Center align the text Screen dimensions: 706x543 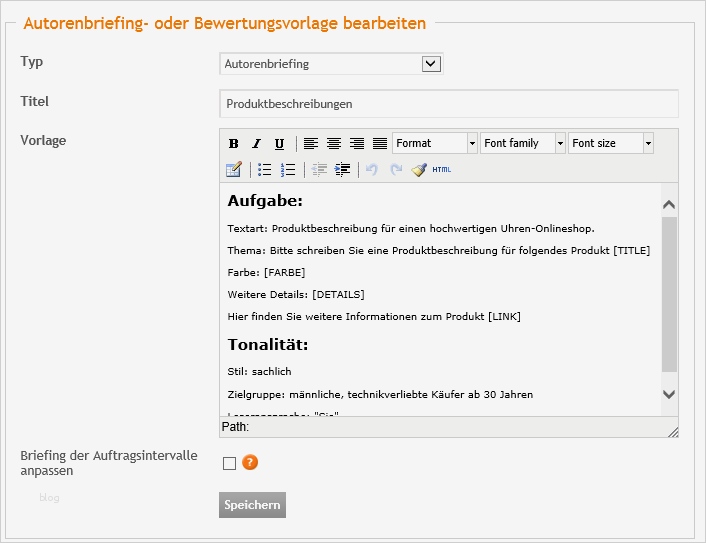[334, 144]
